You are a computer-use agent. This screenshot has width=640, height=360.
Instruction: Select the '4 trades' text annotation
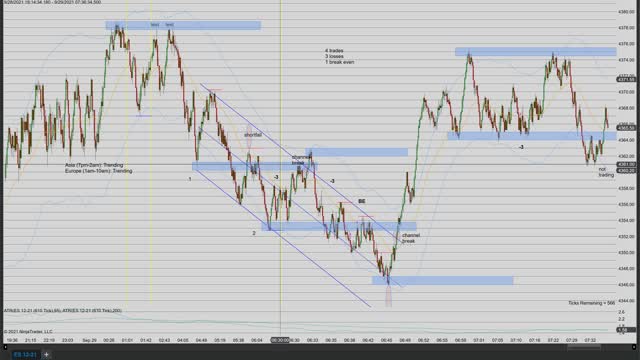334,51
